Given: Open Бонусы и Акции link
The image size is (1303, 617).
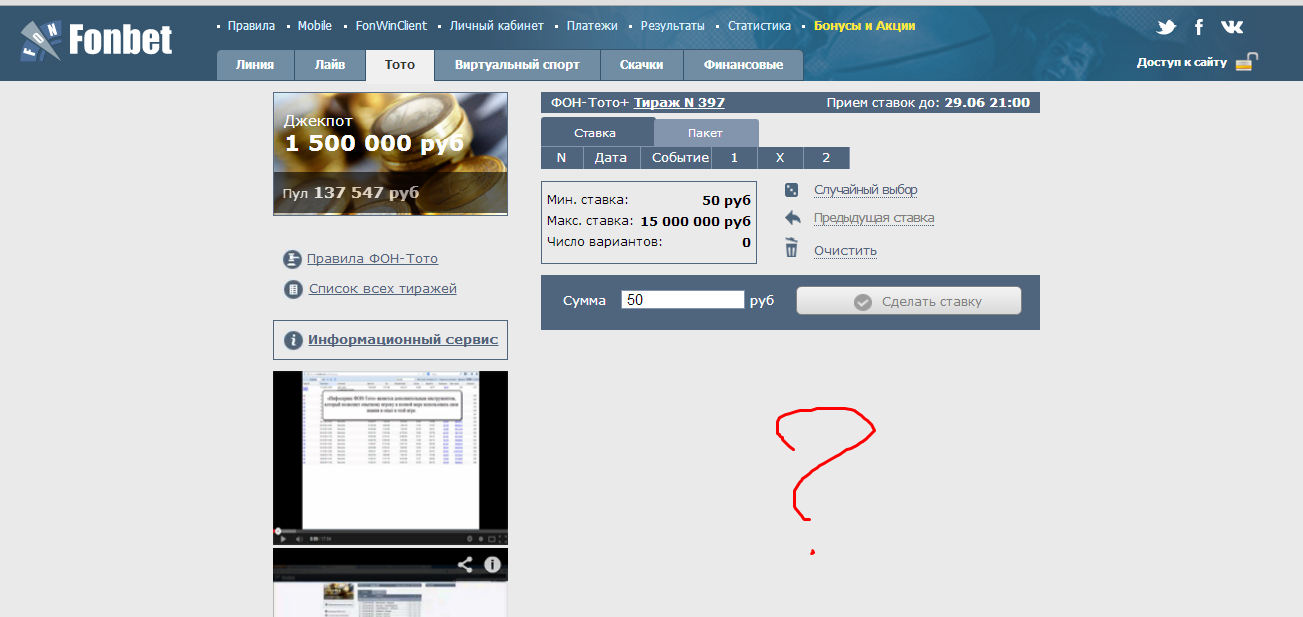Looking at the screenshot, I should tap(864, 26).
